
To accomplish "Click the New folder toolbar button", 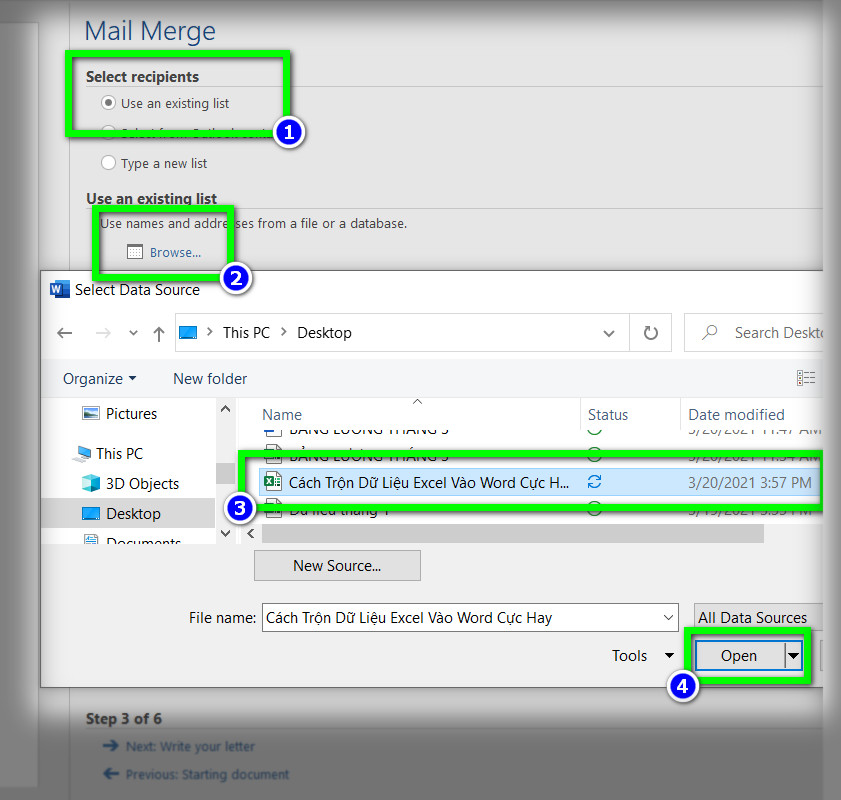I will [x=210, y=379].
